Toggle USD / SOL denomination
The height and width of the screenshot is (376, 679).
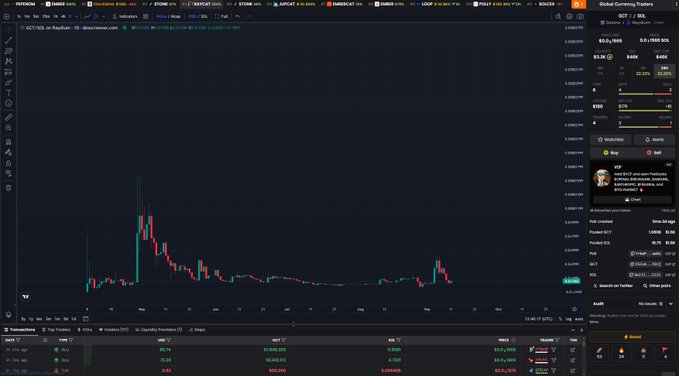click(x=198, y=16)
